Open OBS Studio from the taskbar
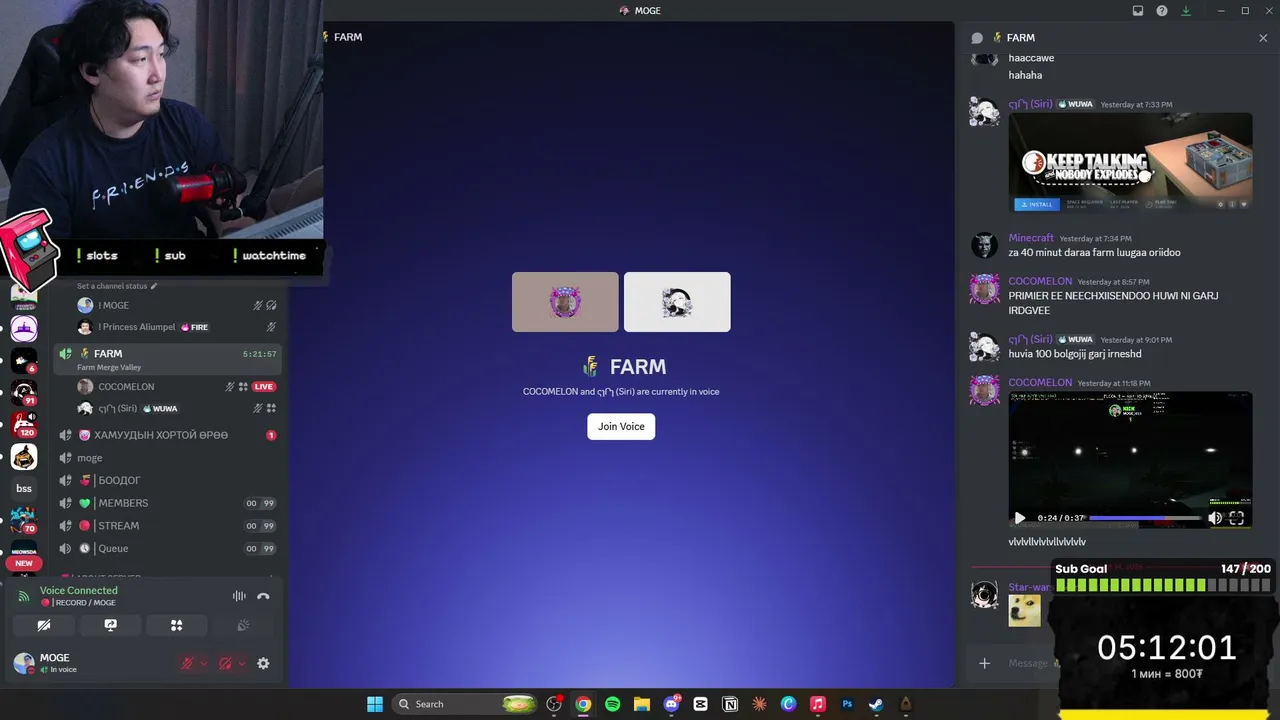Image resolution: width=1280 pixels, height=720 pixels. (554, 704)
